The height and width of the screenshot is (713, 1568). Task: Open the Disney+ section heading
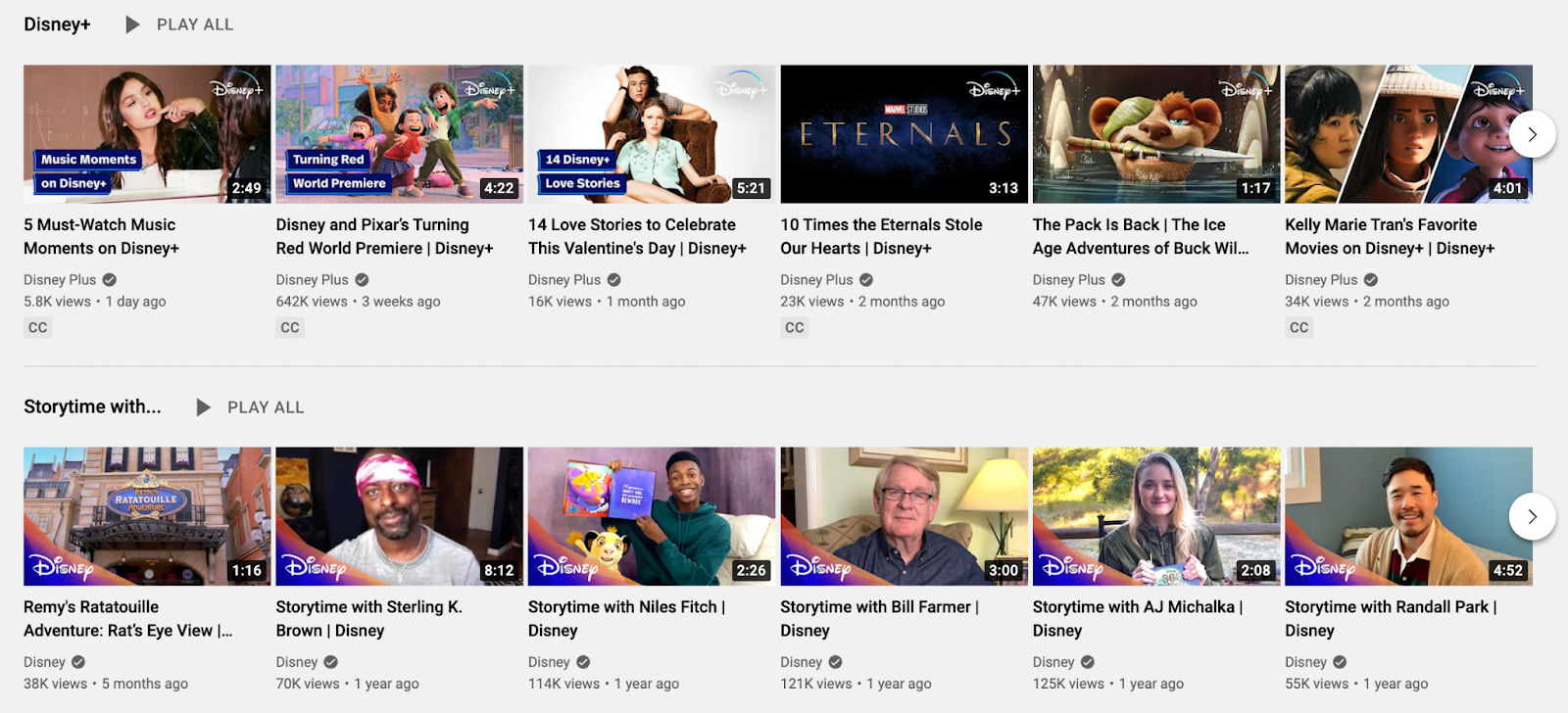pyautogui.click(x=57, y=24)
